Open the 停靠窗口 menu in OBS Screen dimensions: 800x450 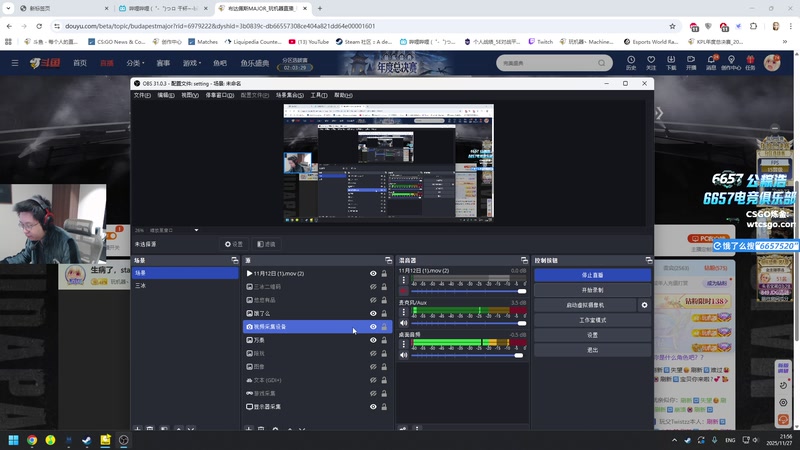(220, 95)
